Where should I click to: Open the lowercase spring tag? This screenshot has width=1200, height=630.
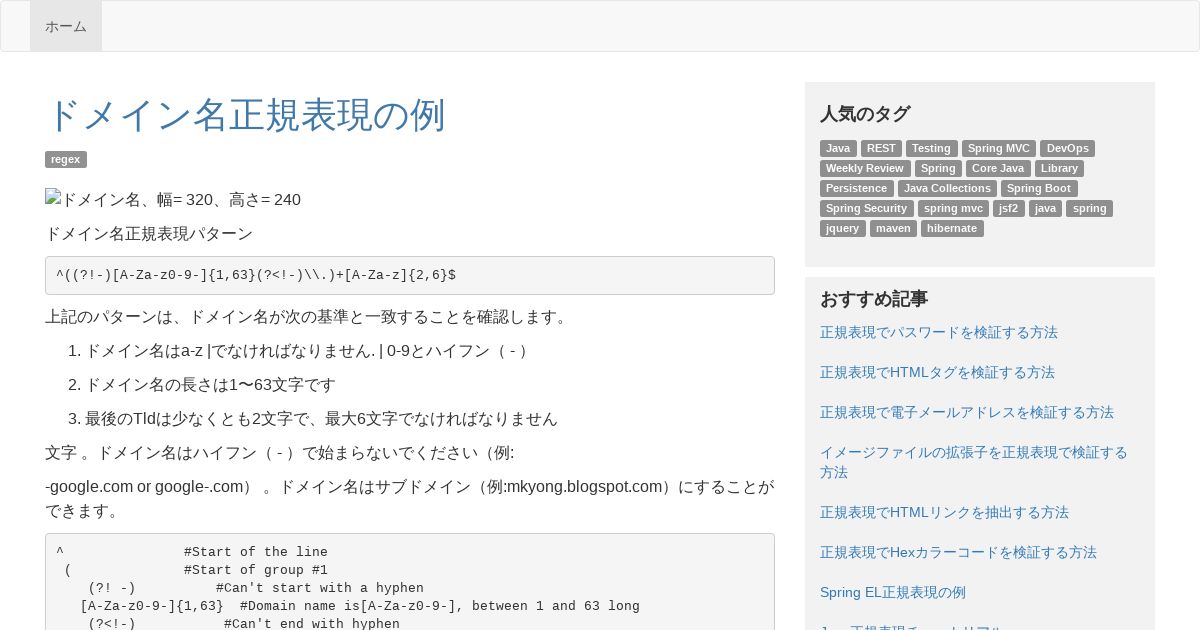1089,208
